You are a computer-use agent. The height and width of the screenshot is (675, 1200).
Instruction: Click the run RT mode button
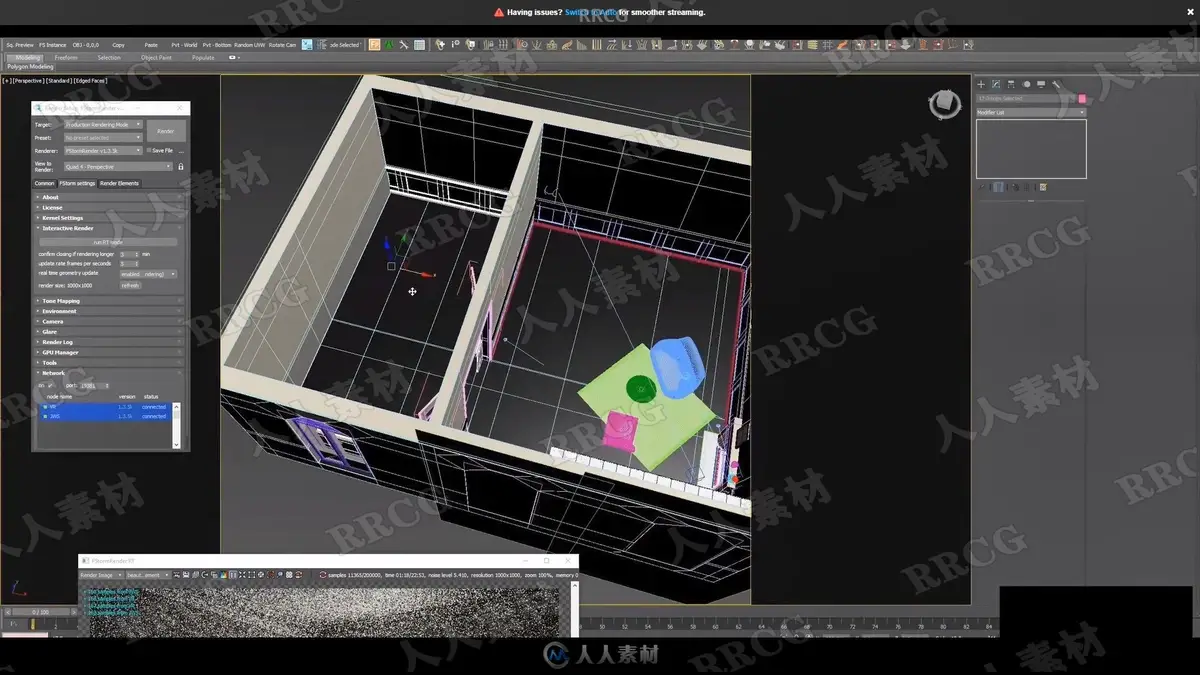(108, 242)
